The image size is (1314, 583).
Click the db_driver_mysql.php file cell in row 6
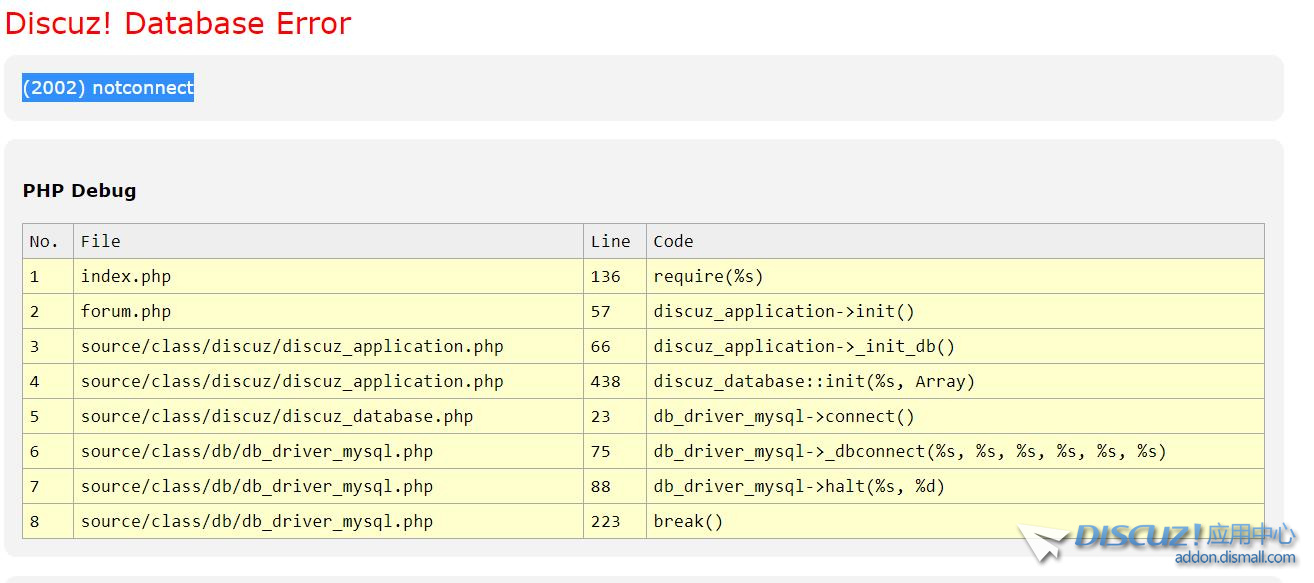tap(328, 451)
